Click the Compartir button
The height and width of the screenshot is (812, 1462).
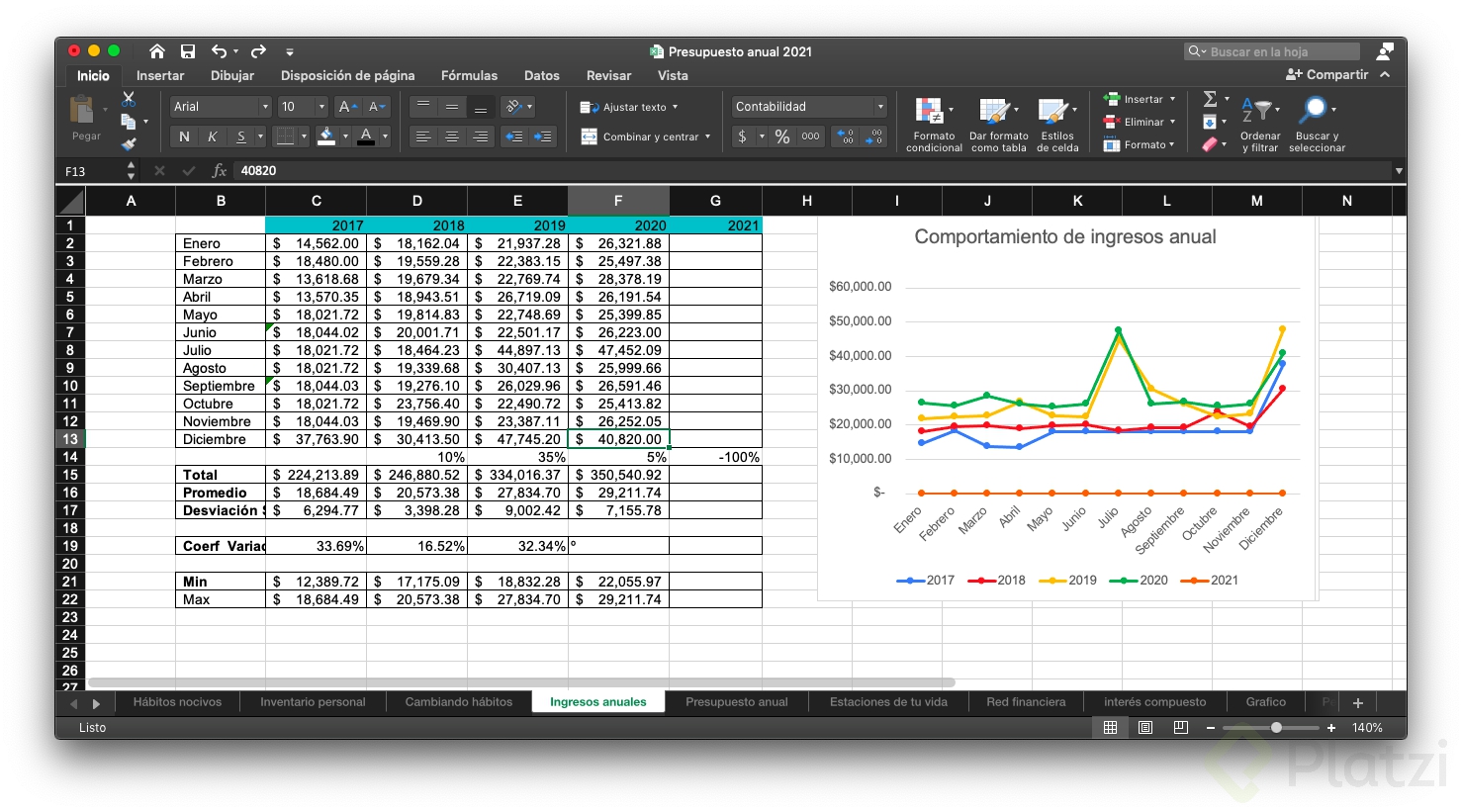click(x=1327, y=75)
